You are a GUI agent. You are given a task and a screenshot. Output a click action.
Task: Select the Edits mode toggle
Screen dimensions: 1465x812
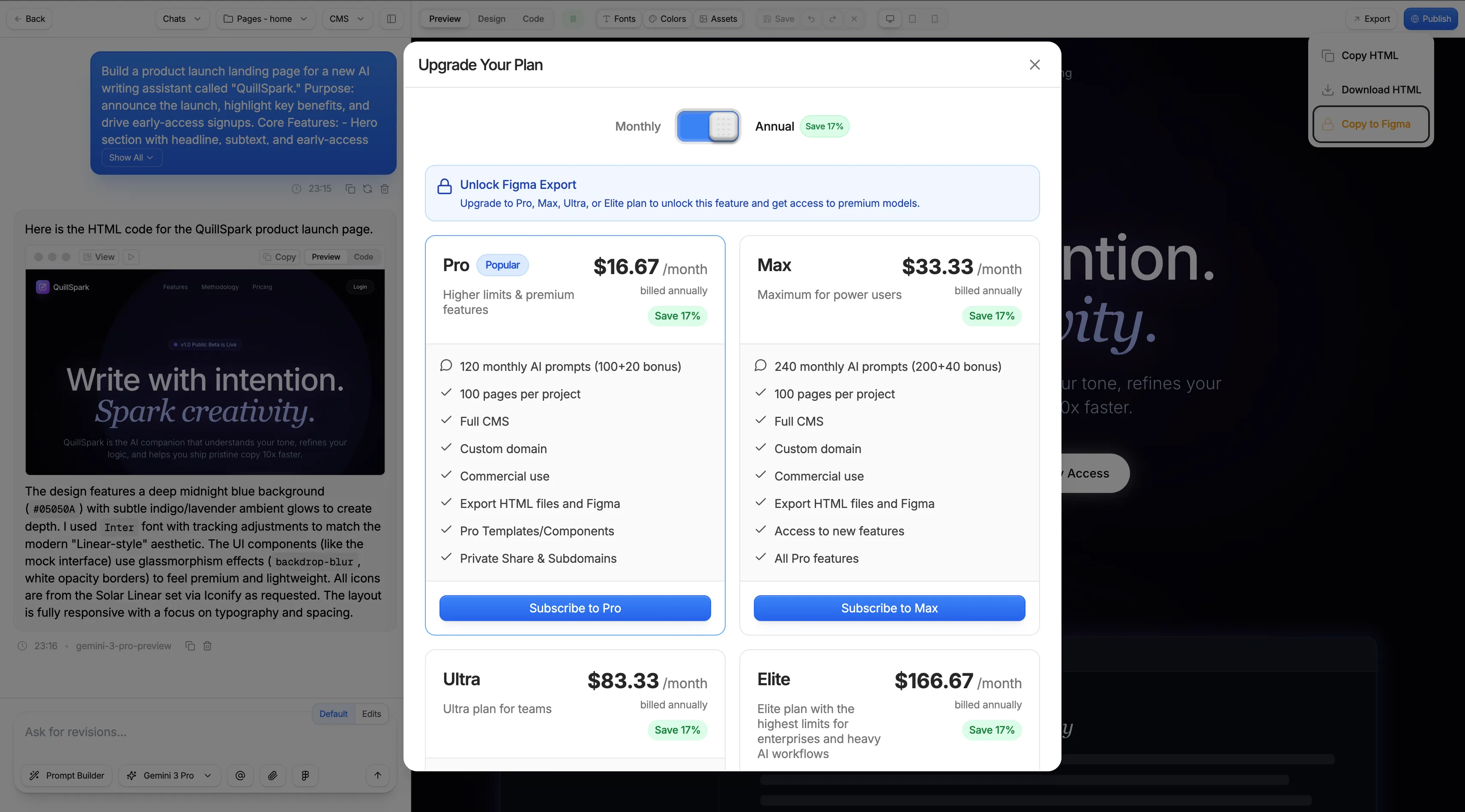371,713
